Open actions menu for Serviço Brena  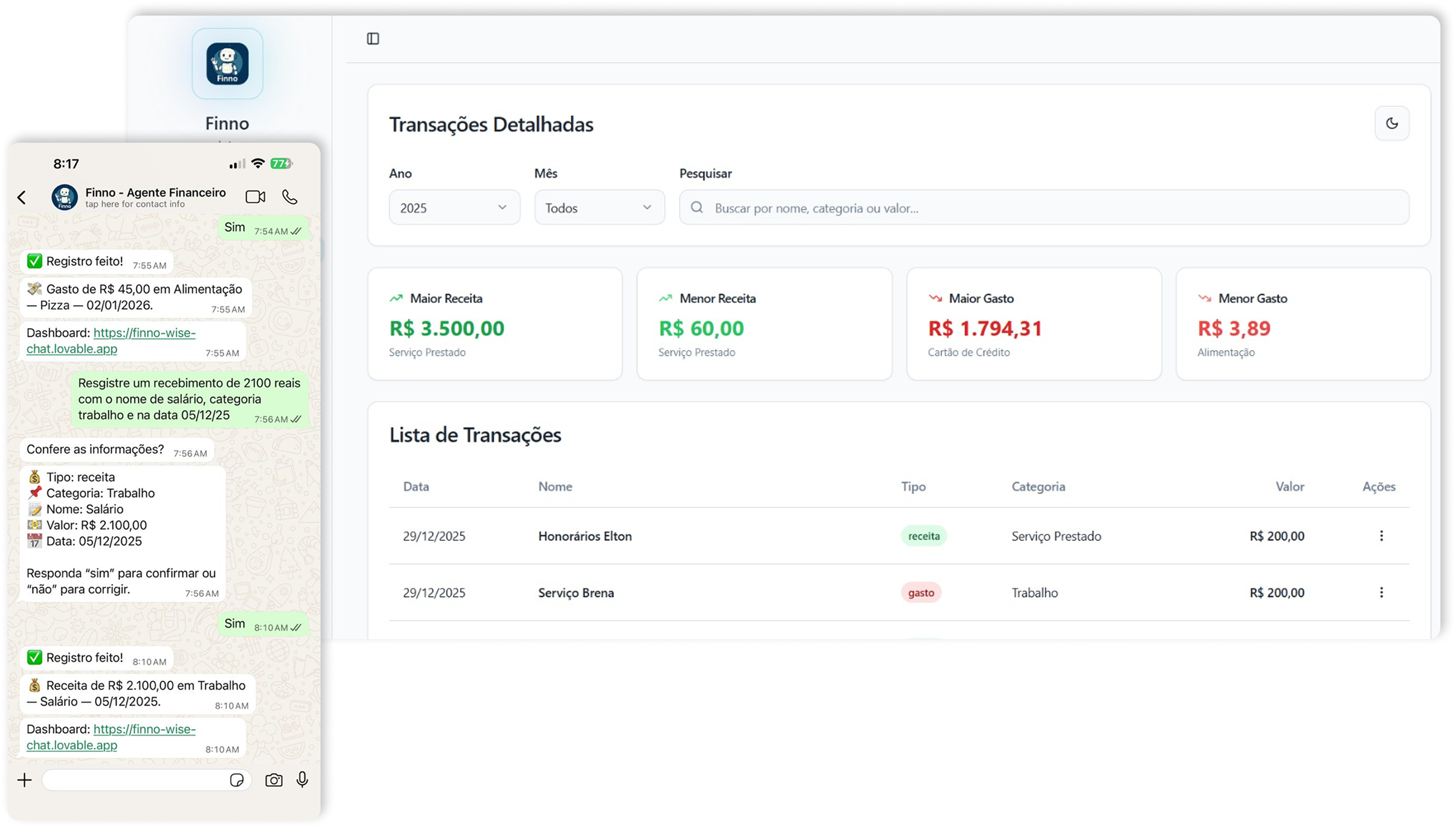click(x=1381, y=592)
